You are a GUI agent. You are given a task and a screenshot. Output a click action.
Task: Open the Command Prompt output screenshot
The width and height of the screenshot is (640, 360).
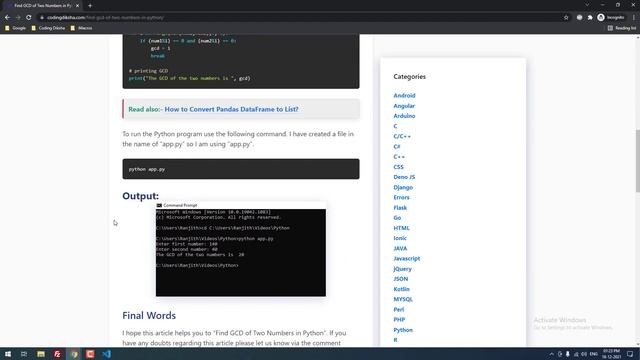(241, 249)
